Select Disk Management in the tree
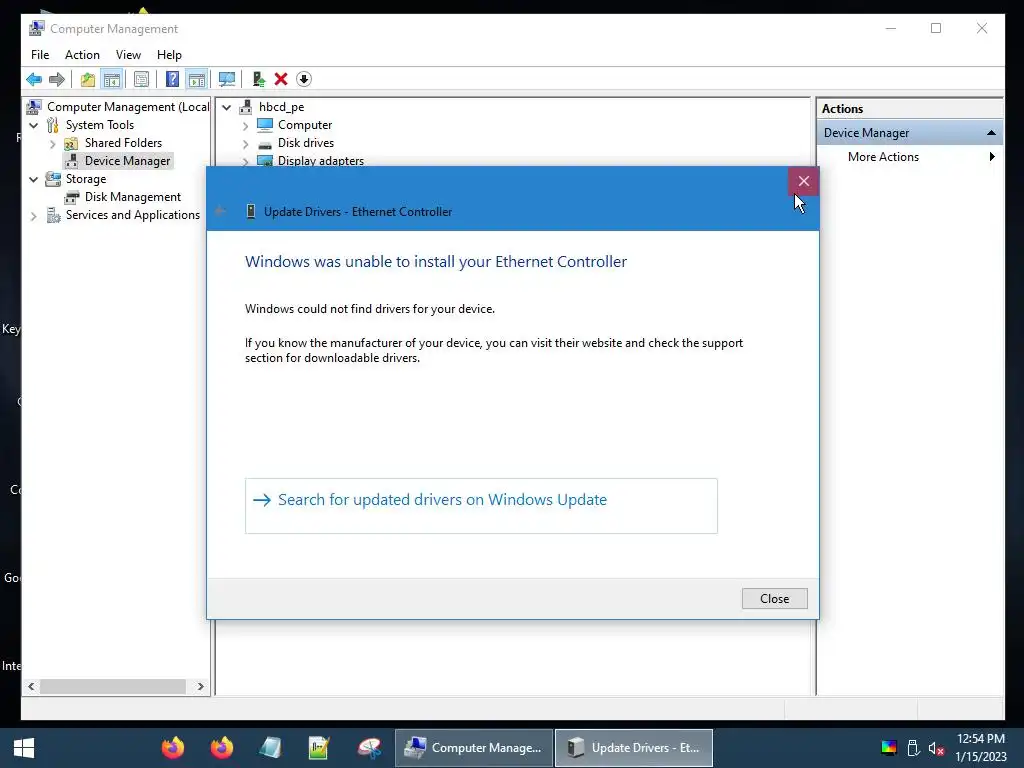Image resolution: width=1024 pixels, height=768 pixels. pos(133,197)
